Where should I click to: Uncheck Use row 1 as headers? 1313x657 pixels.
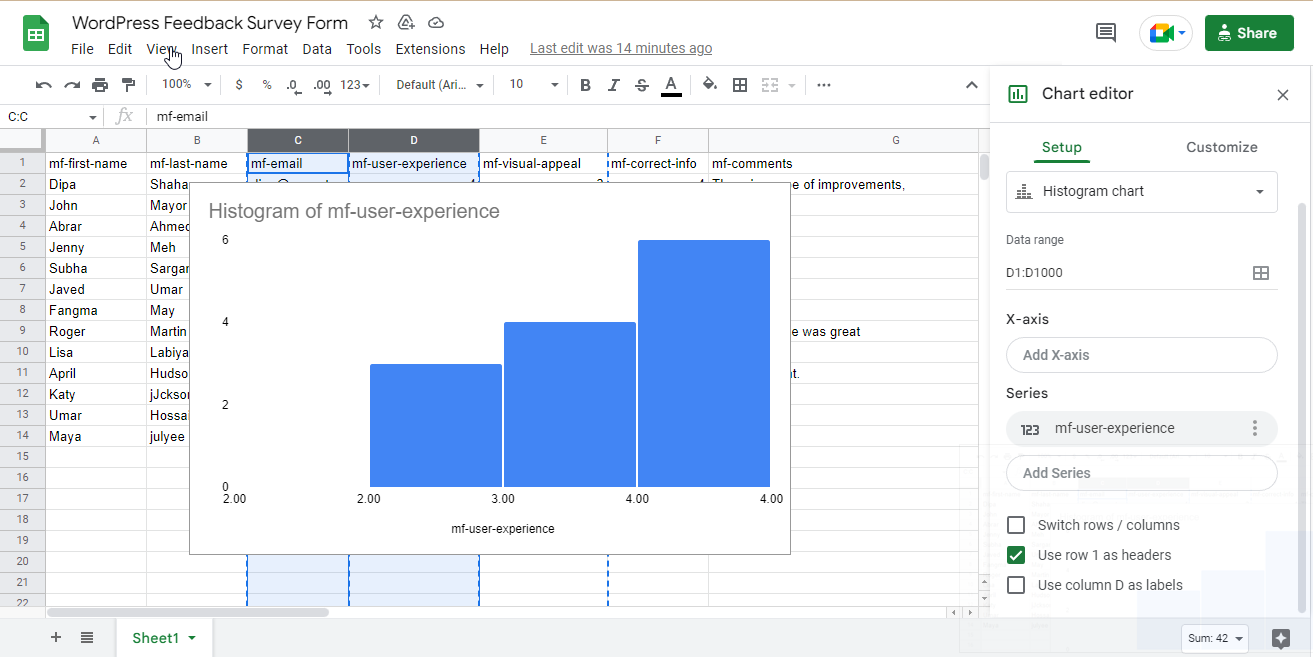[x=1016, y=555]
